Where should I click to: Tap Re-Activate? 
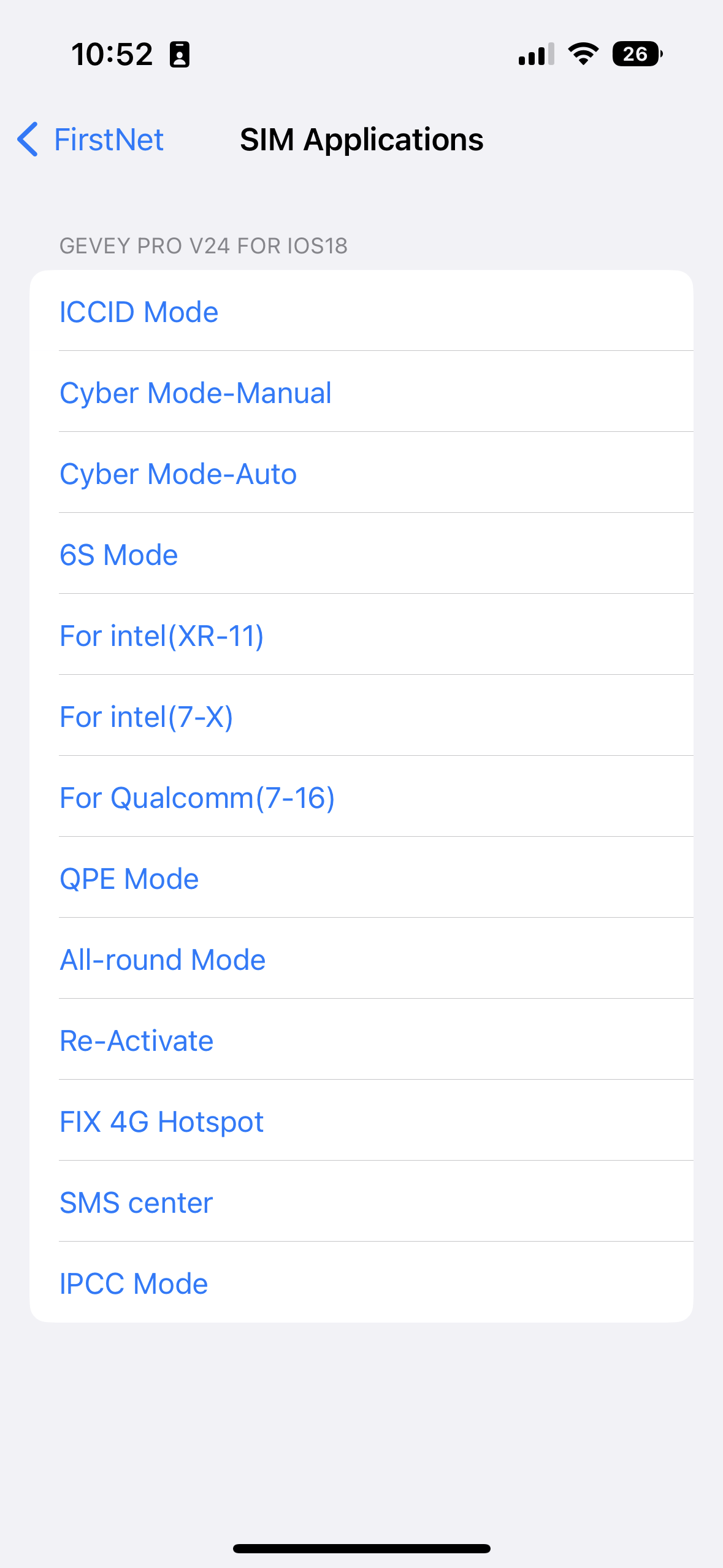point(137,1040)
